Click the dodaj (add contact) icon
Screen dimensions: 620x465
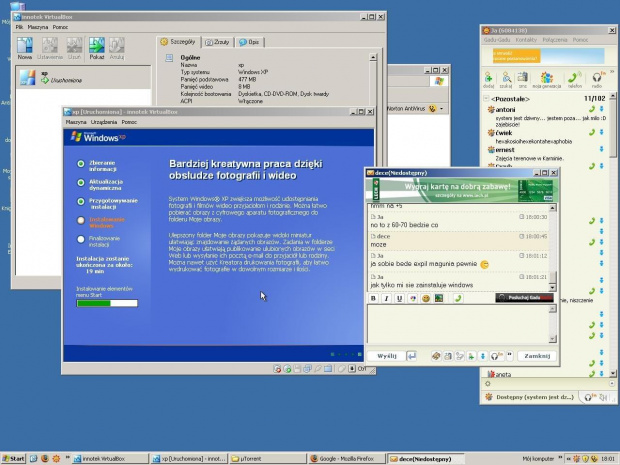[488, 79]
